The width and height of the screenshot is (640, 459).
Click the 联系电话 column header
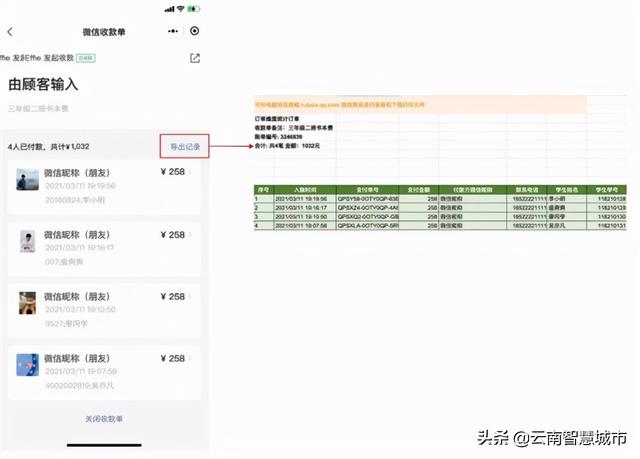coord(527,190)
